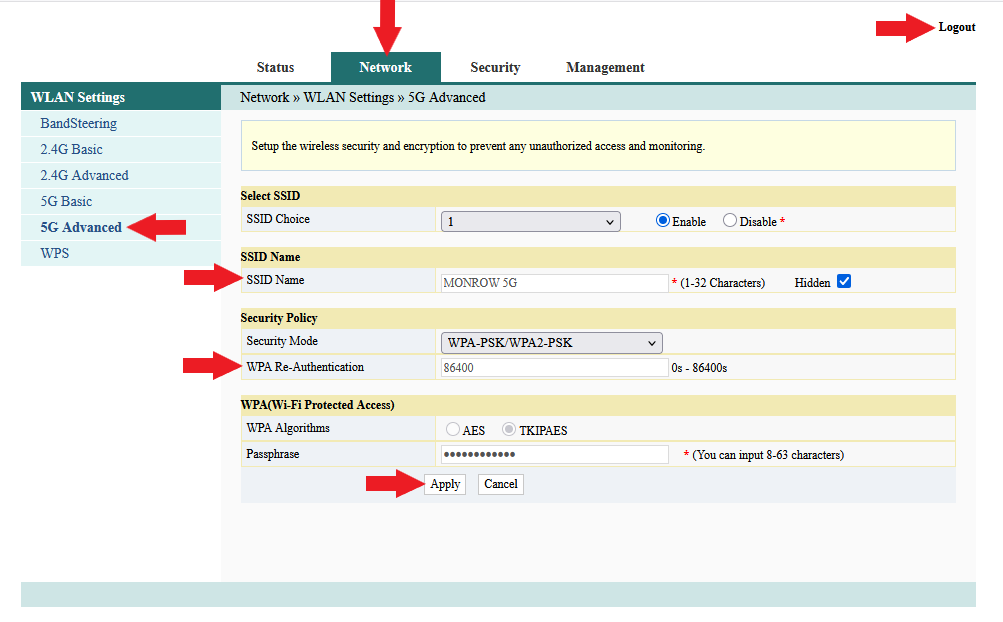The height and width of the screenshot is (622, 1003).
Task: Open 2.4G Basic settings page
Action: 72,149
